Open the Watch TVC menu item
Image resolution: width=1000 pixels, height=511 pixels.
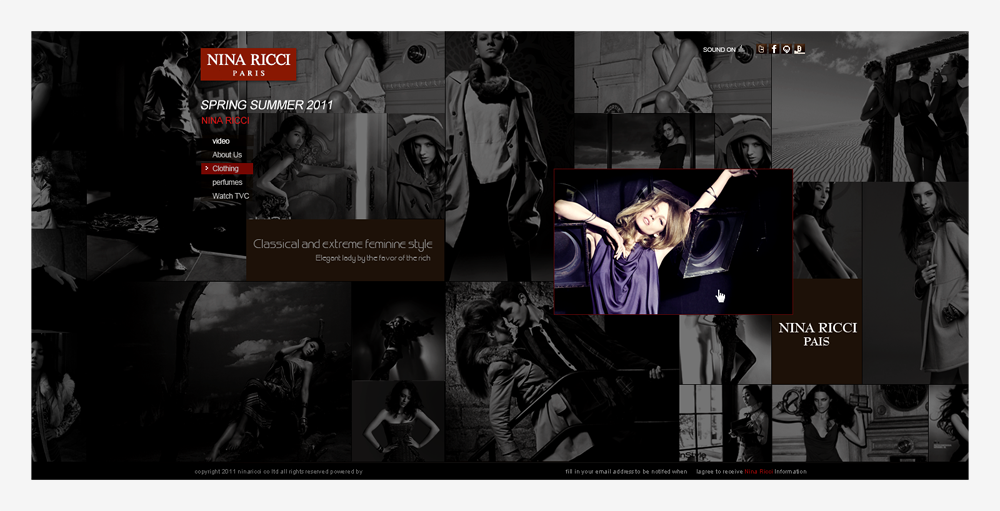230,196
